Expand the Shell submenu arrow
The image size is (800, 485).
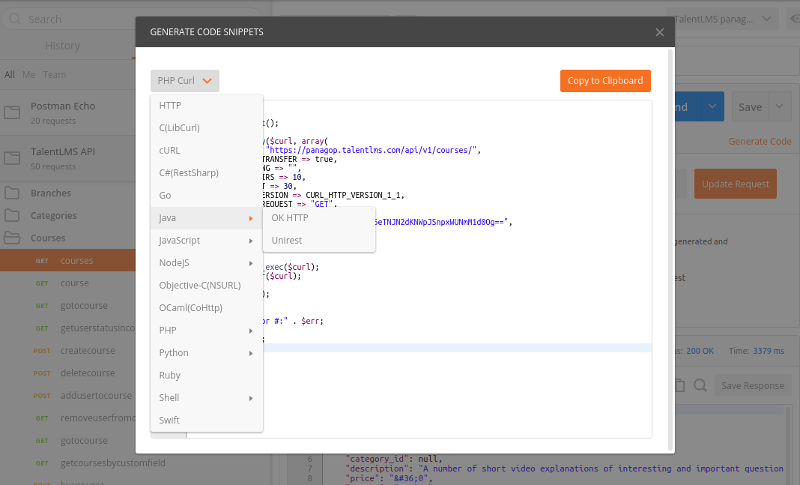tap(251, 398)
